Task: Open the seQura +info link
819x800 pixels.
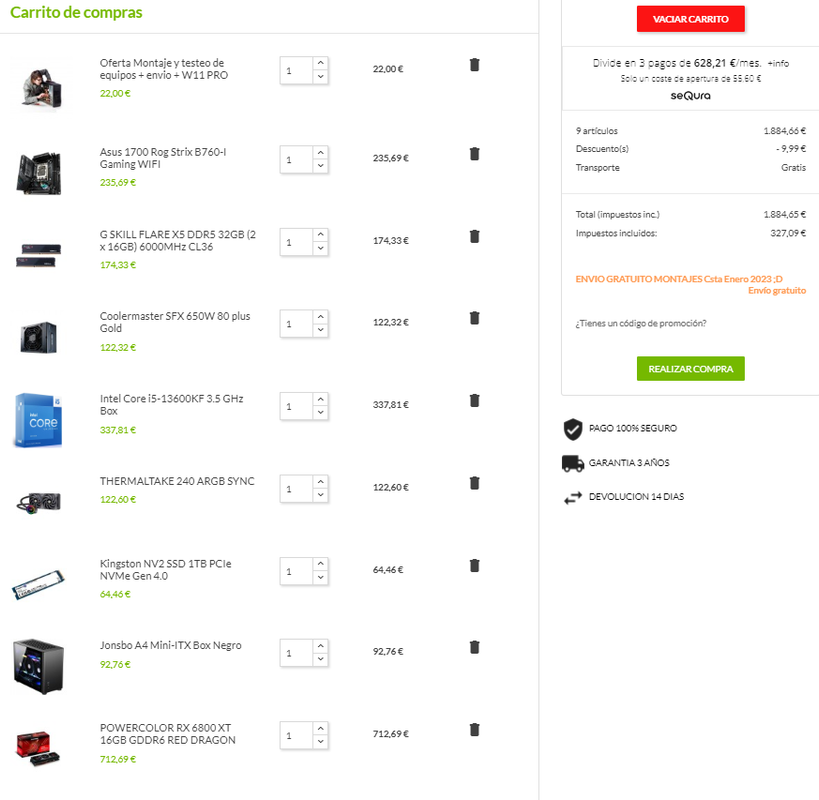Action: click(x=778, y=63)
